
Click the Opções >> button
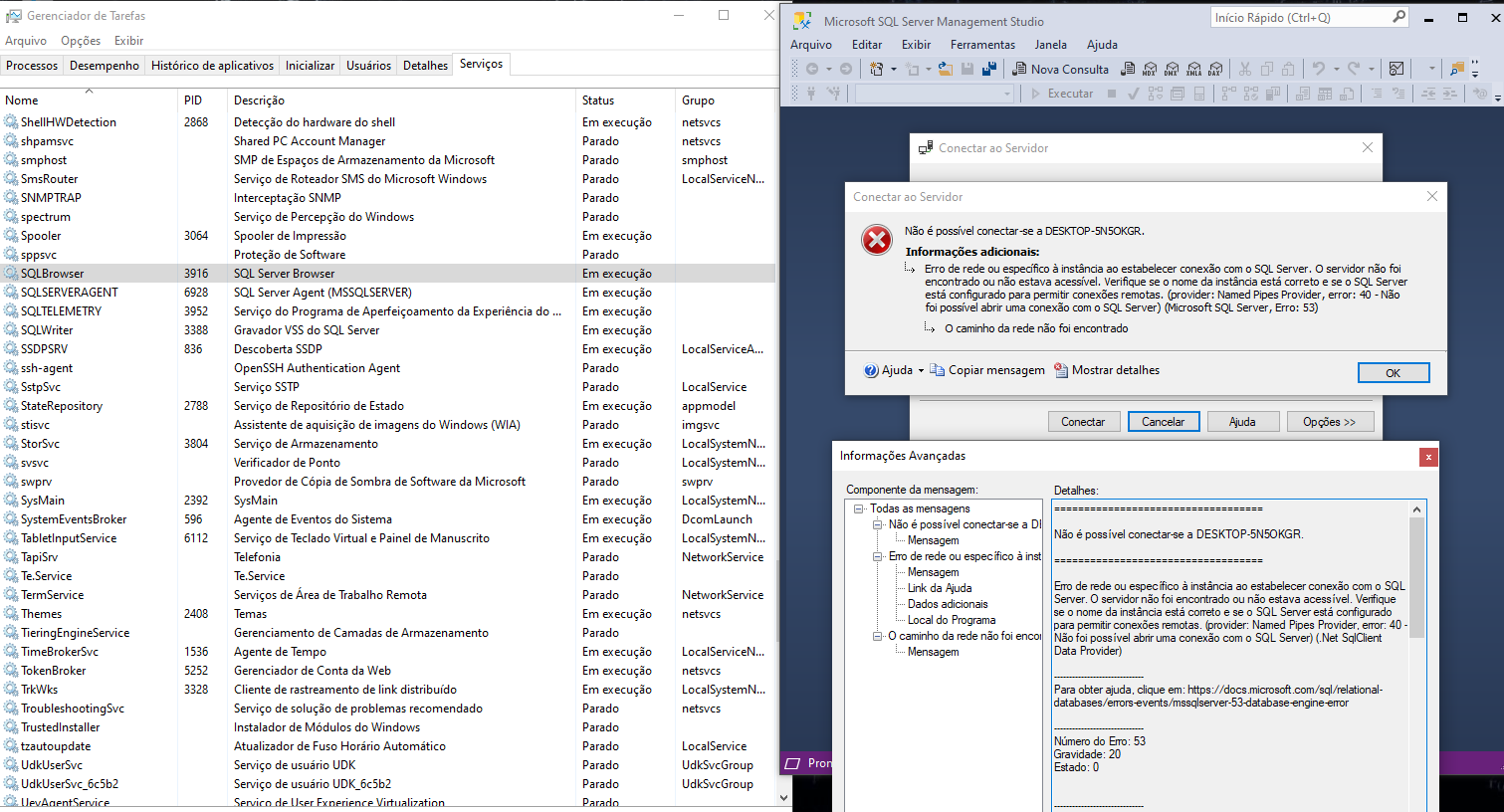tap(1330, 422)
